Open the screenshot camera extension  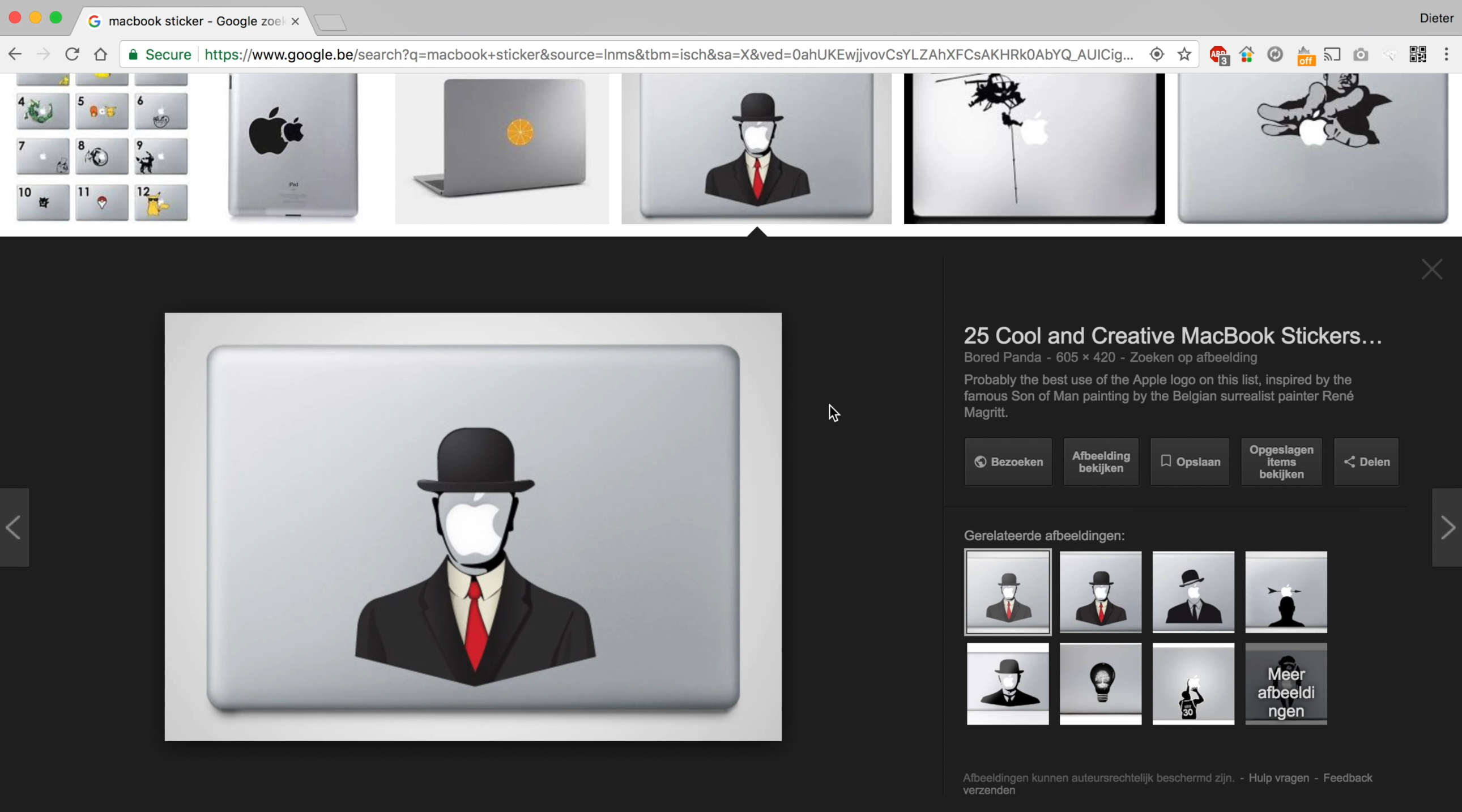tap(1361, 54)
